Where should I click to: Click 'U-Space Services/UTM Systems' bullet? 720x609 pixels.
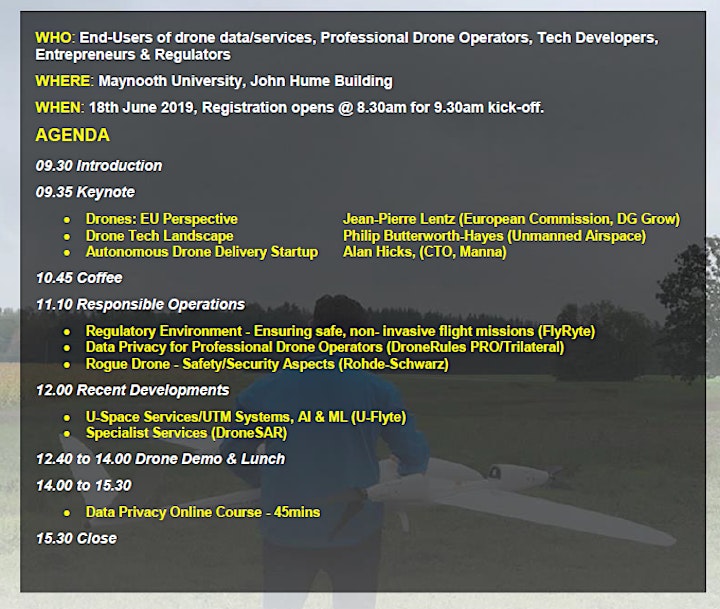click(246, 417)
